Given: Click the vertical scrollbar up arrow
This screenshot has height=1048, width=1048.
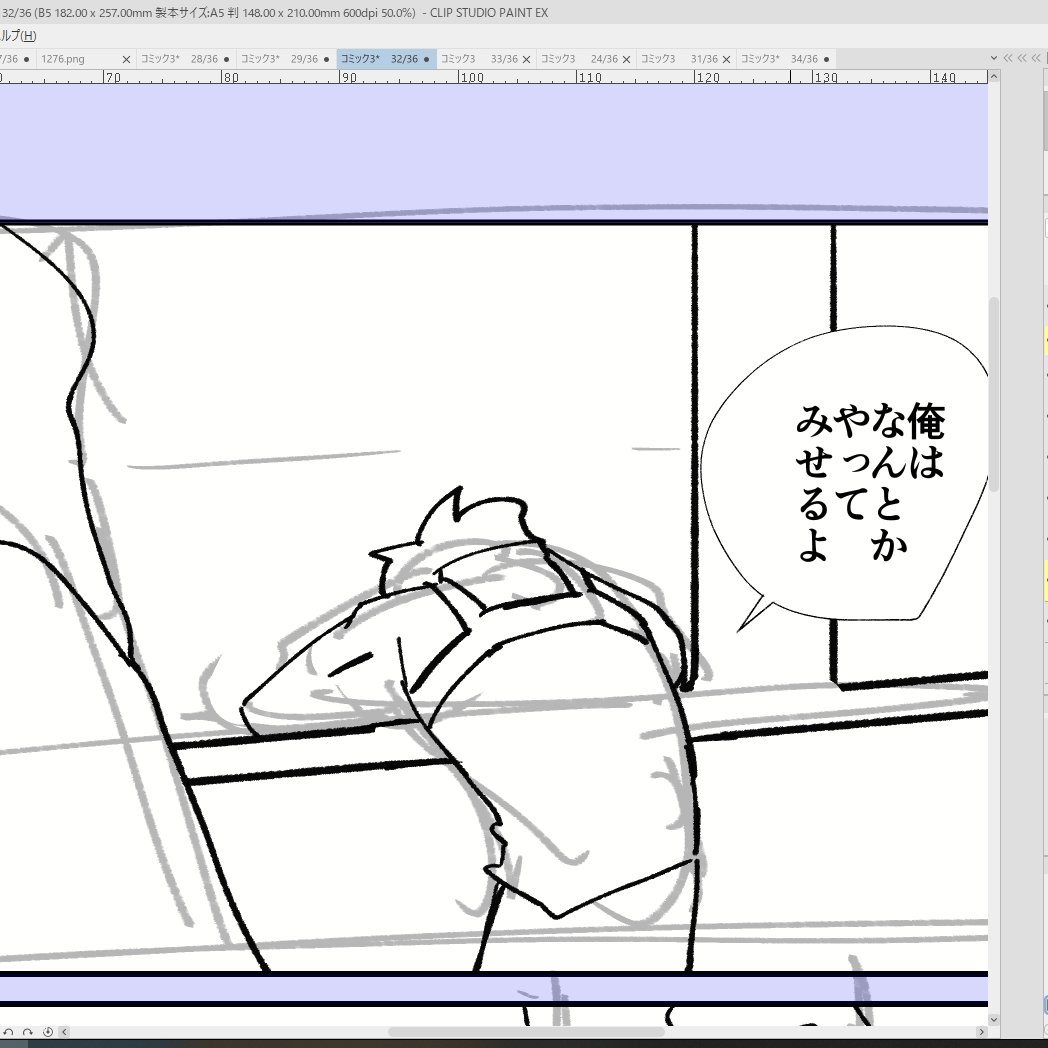Looking at the screenshot, I should click(x=994, y=77).
